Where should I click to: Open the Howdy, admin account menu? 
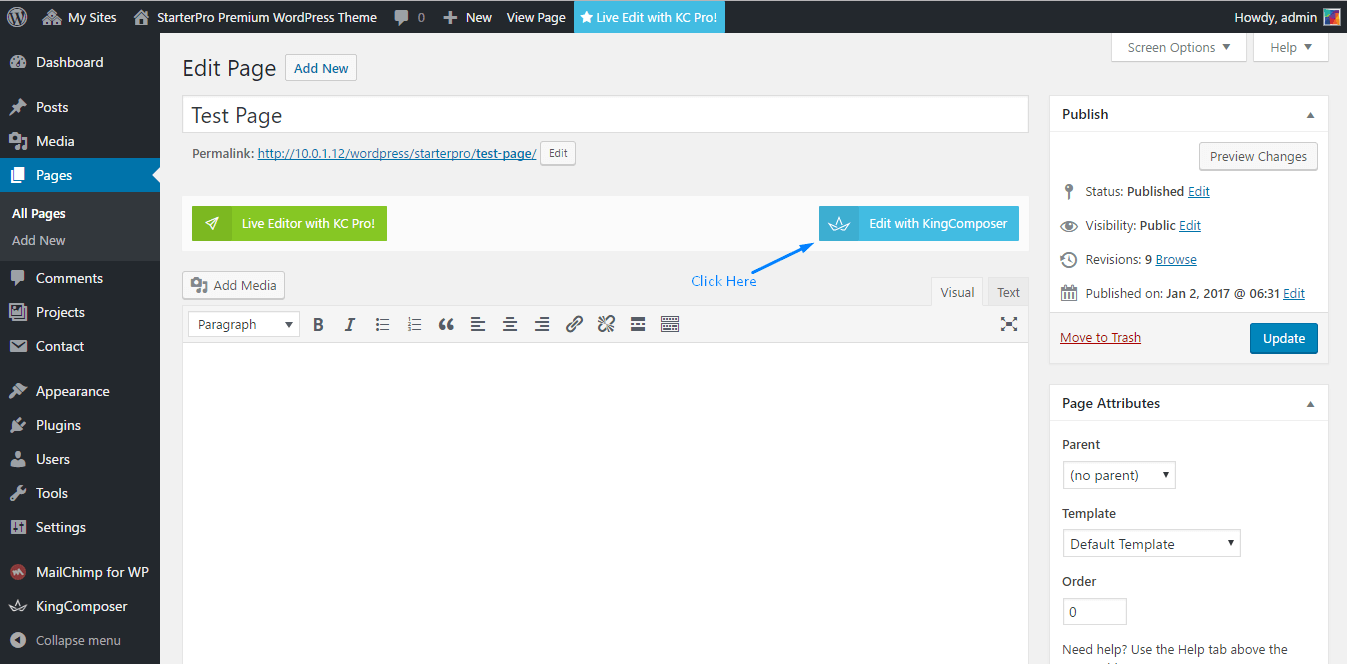click(1288, 17)
